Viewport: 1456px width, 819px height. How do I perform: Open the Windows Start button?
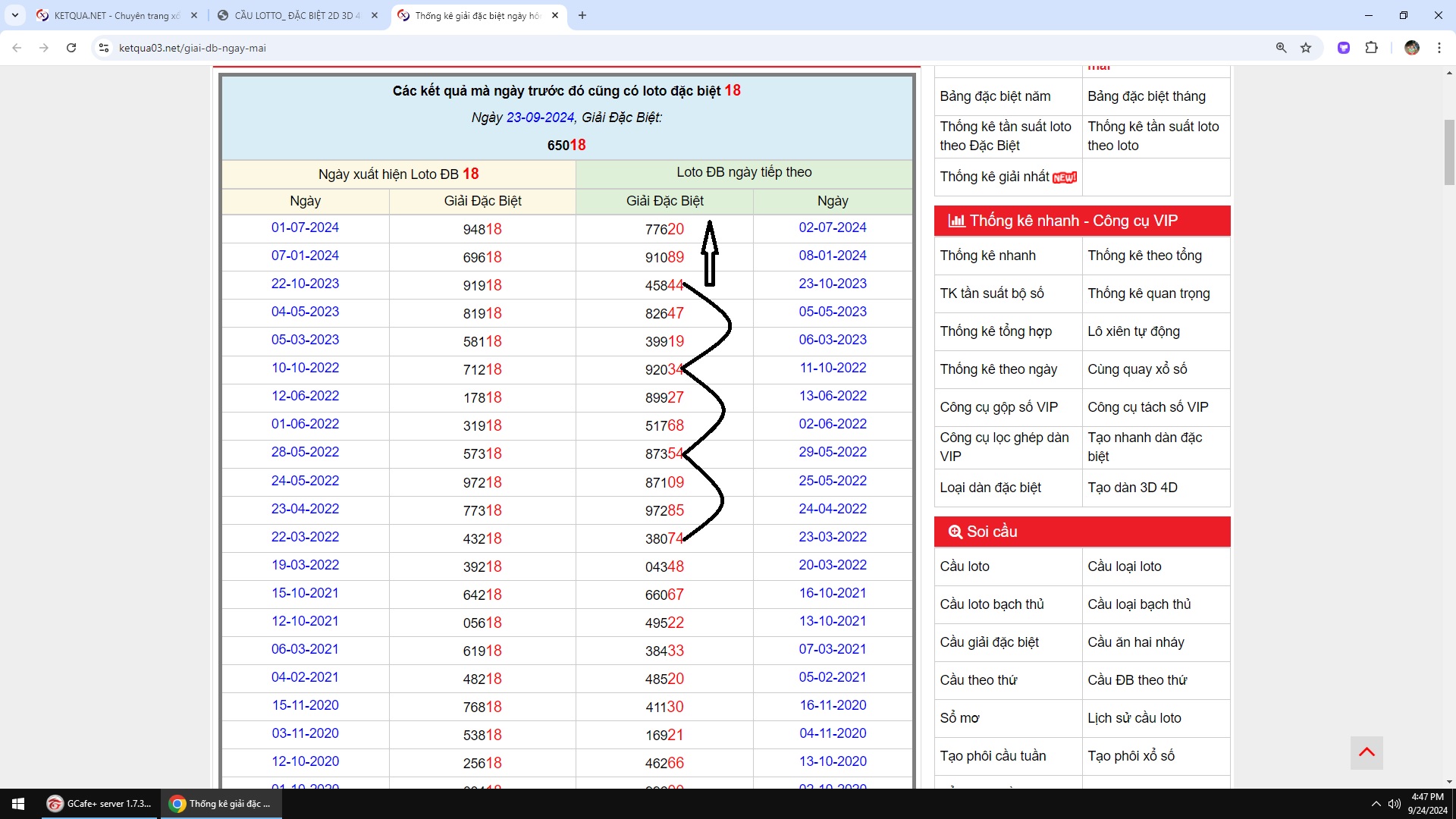point(18,804)
